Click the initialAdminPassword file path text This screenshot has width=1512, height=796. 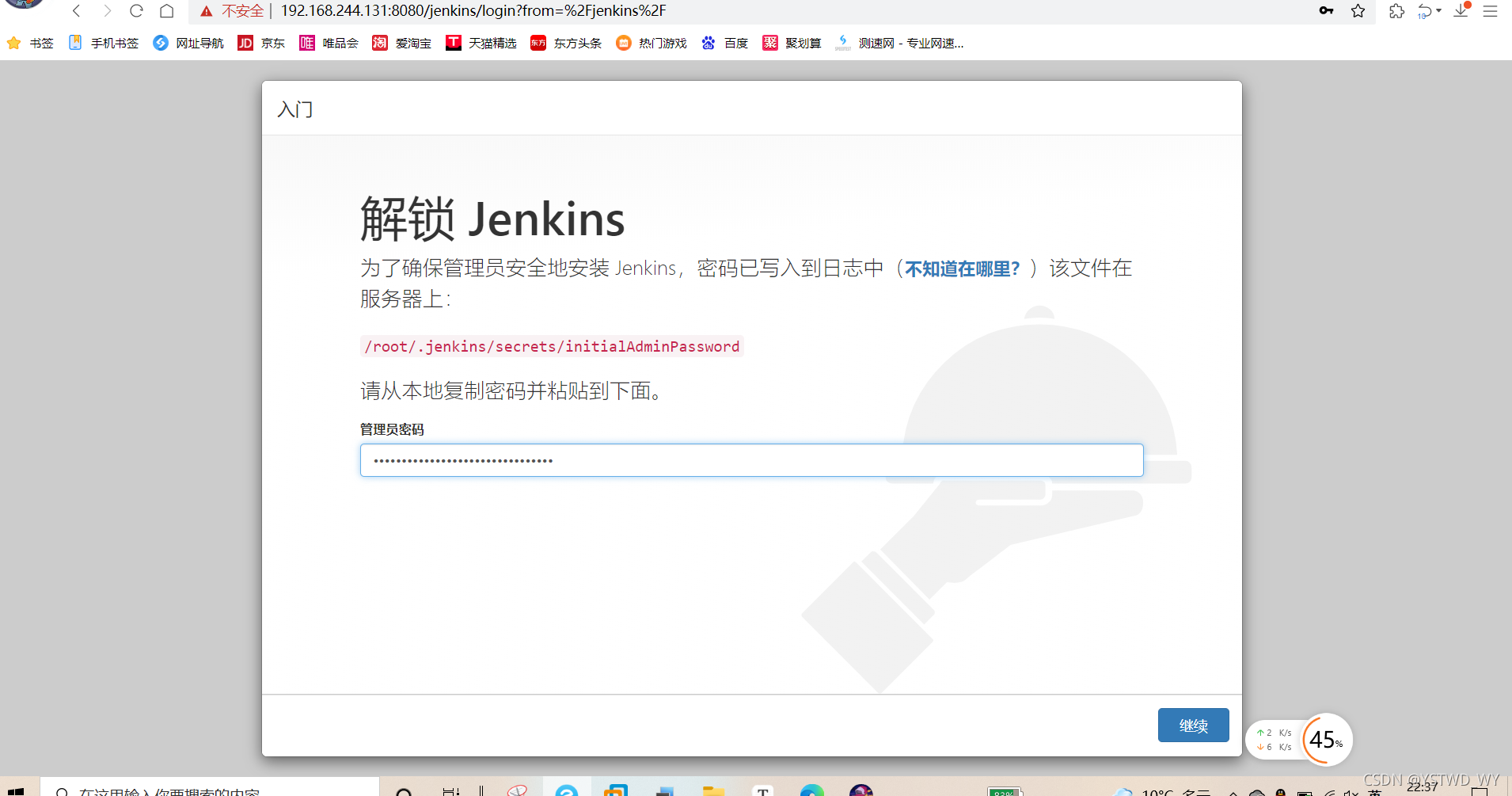point(552,346)
